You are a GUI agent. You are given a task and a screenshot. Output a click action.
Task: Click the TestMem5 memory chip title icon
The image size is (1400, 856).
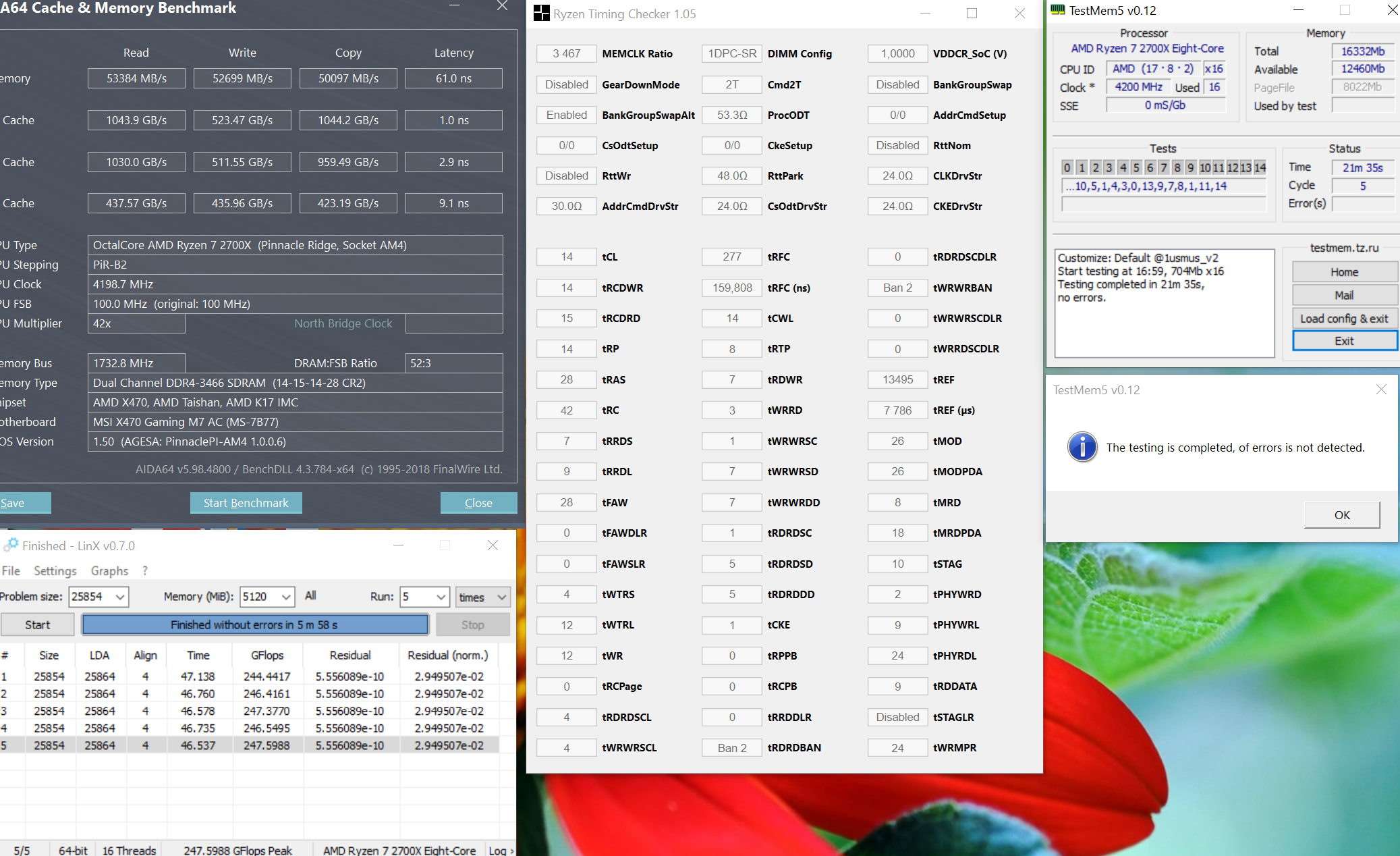tap(1057, 10)
